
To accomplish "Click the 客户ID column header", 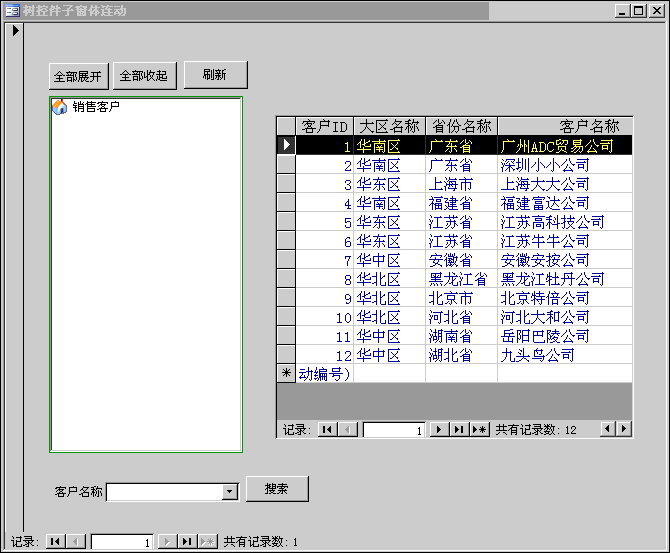I will [x=324, y=126].
